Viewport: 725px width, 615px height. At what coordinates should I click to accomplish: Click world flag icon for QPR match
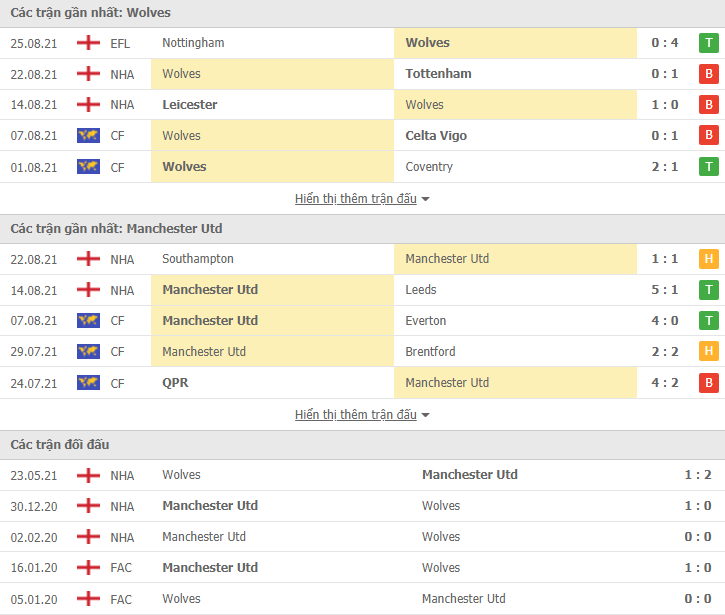[88, 383]
